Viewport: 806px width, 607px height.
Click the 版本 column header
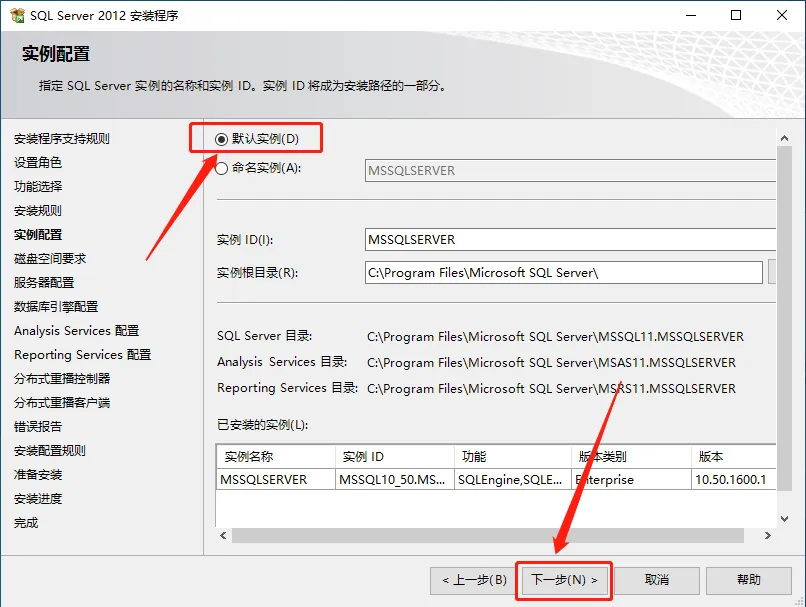(x=734, y=456)
